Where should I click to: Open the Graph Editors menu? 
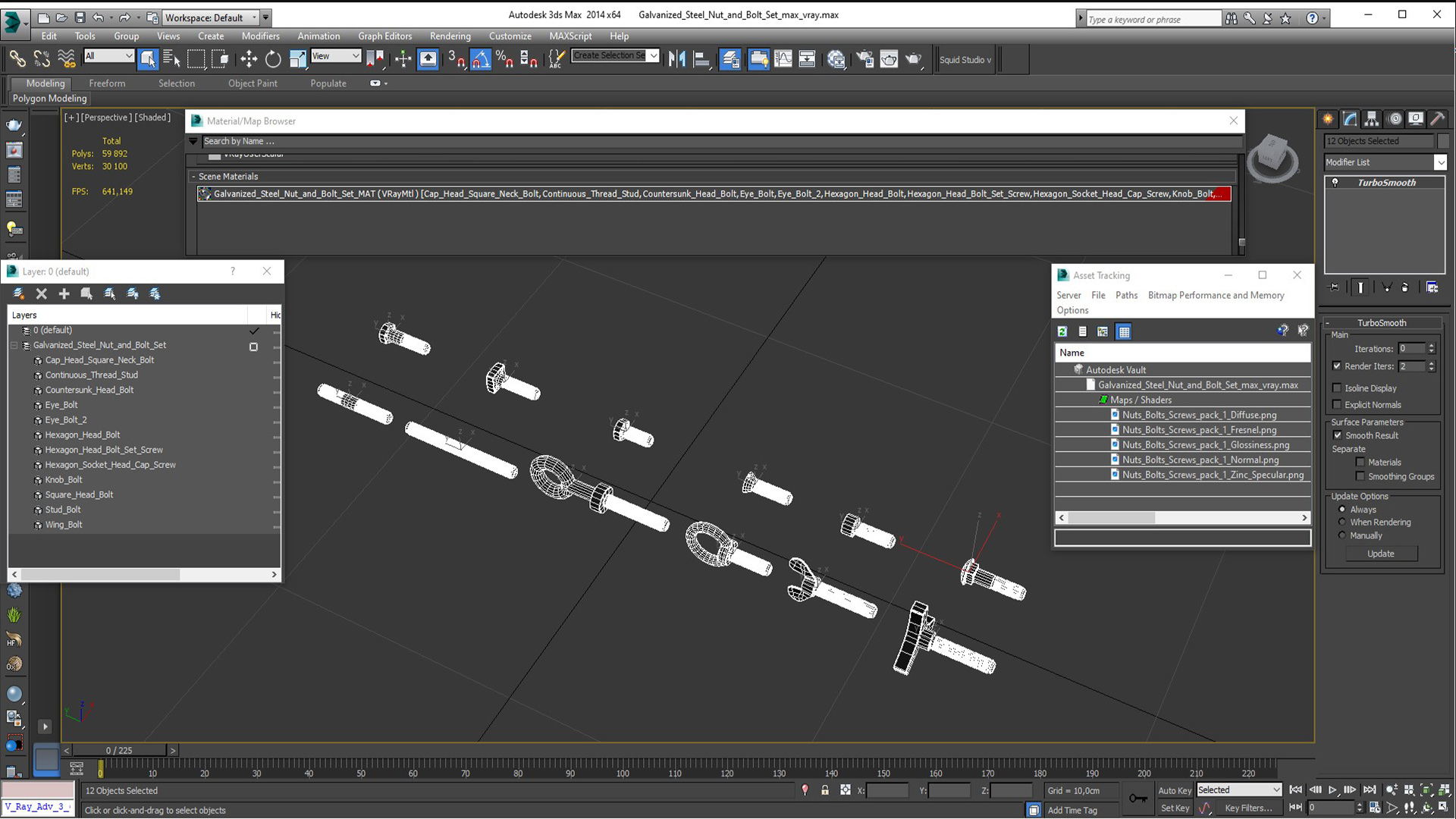point(384,36)
